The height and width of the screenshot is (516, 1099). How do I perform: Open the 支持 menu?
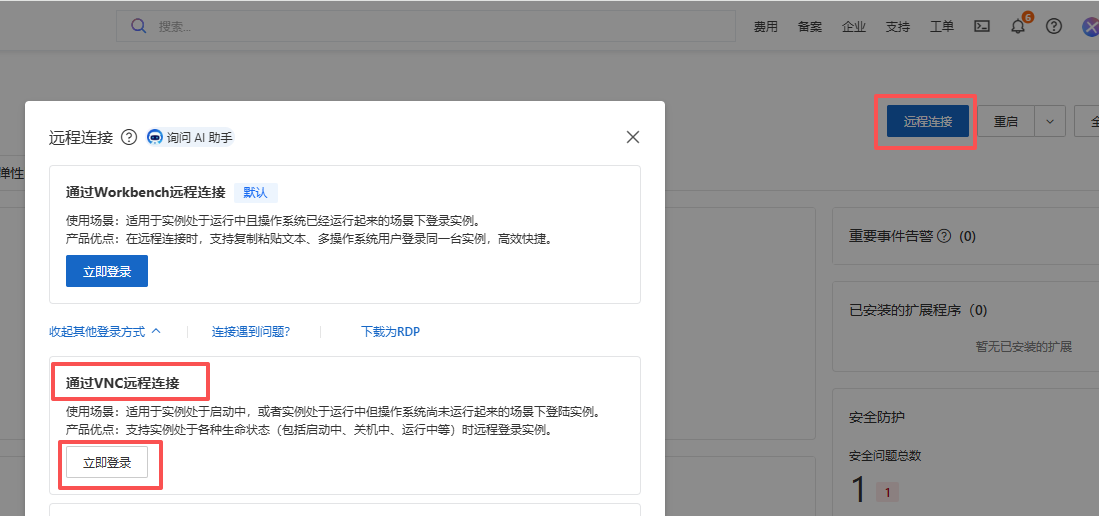(898, 27)
